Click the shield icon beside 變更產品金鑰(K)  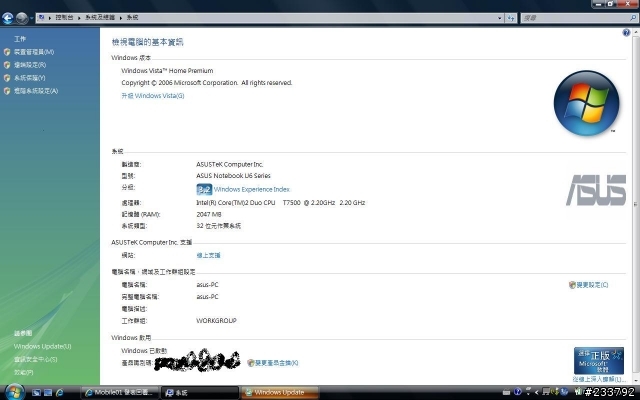pyautogui.click(x=251, y=363)
